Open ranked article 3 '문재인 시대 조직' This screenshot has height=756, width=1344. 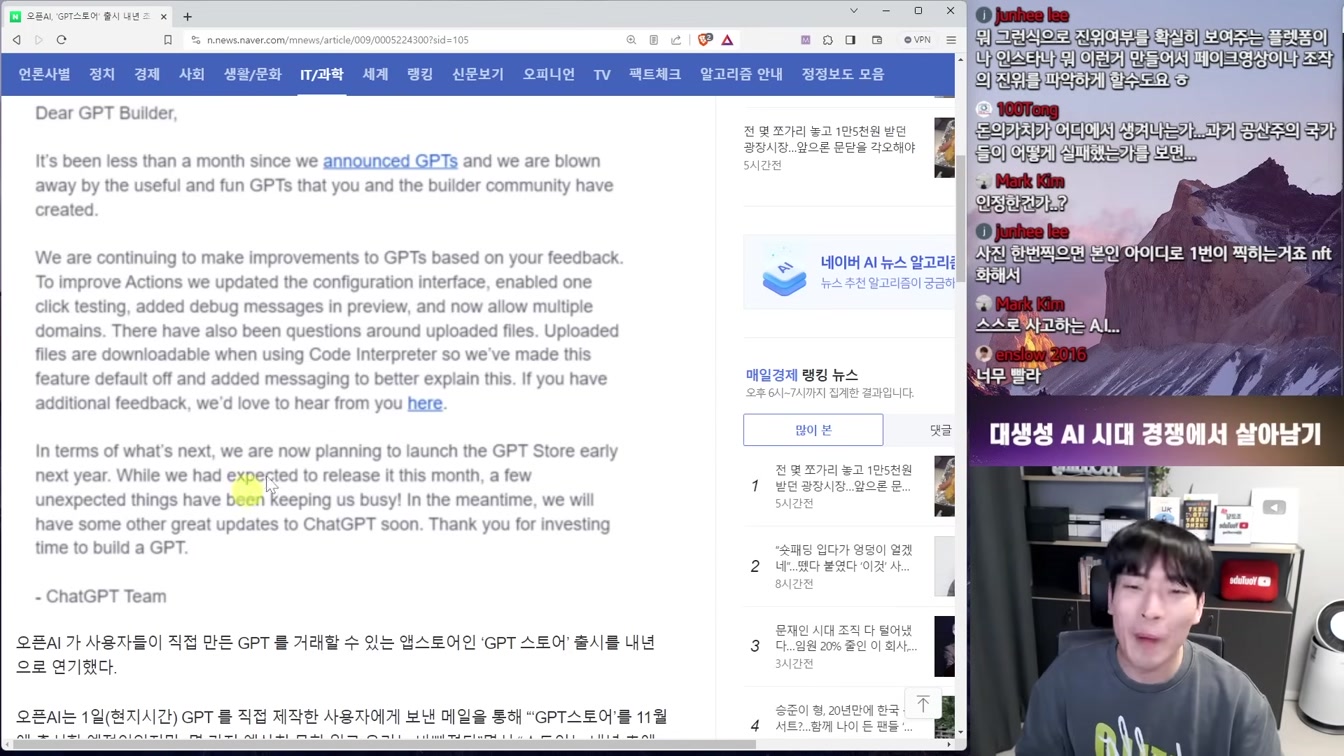coord(845,638)
